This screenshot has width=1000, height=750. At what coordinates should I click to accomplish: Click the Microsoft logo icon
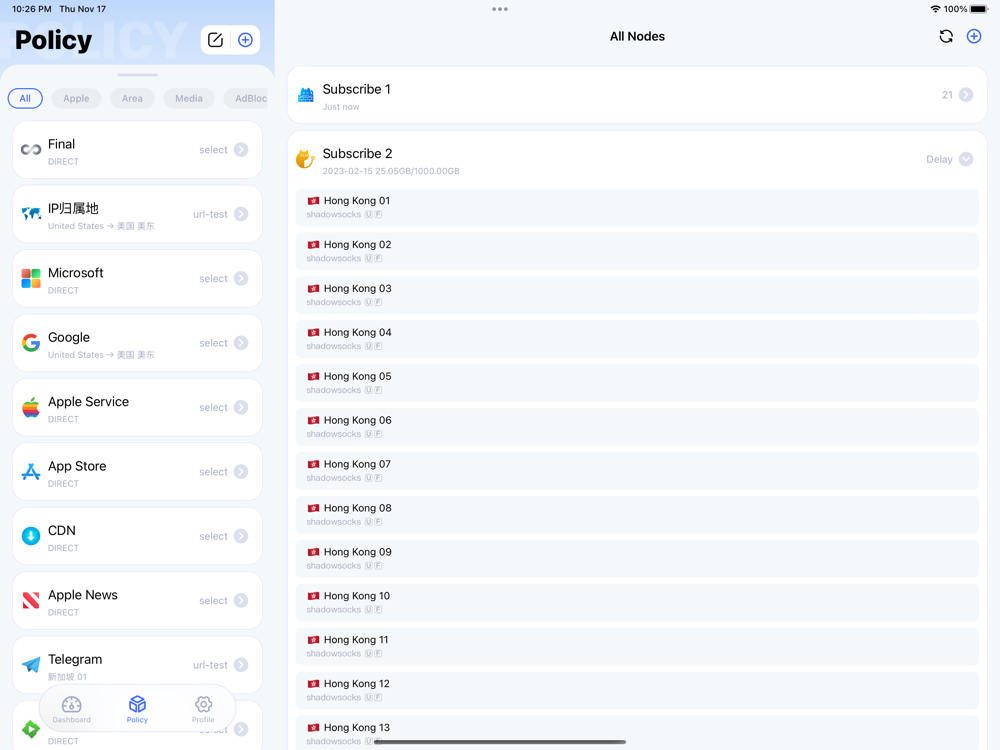[x=31, y=278]
